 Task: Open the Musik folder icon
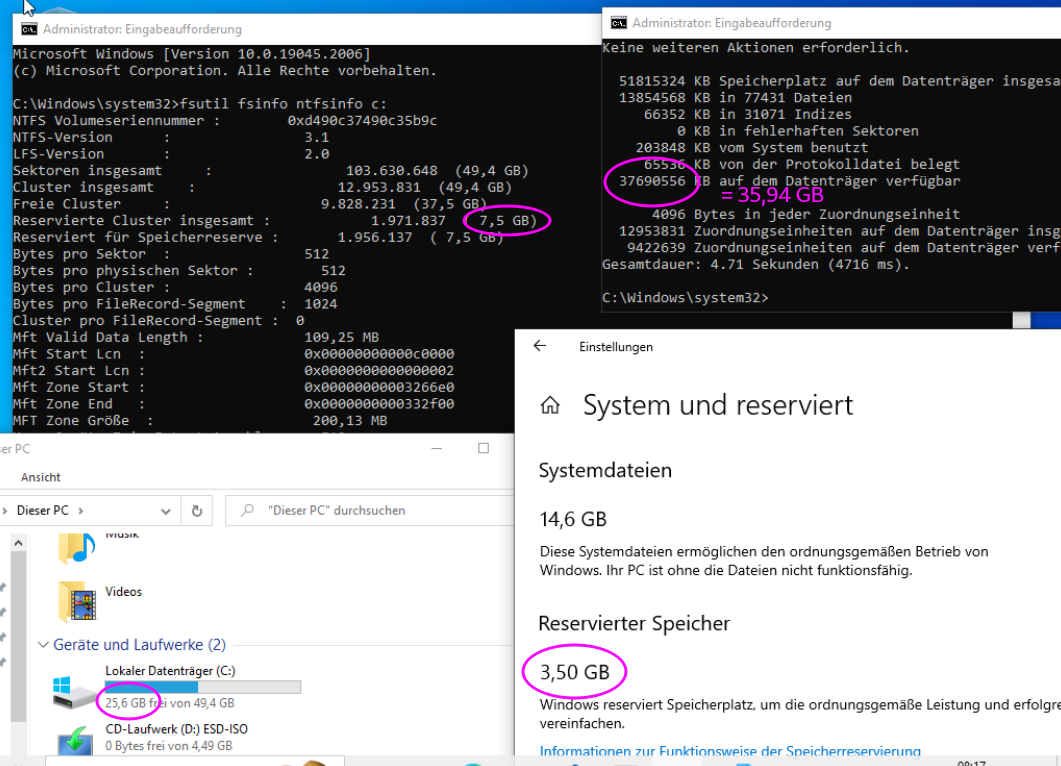click(x=77, y=547)
